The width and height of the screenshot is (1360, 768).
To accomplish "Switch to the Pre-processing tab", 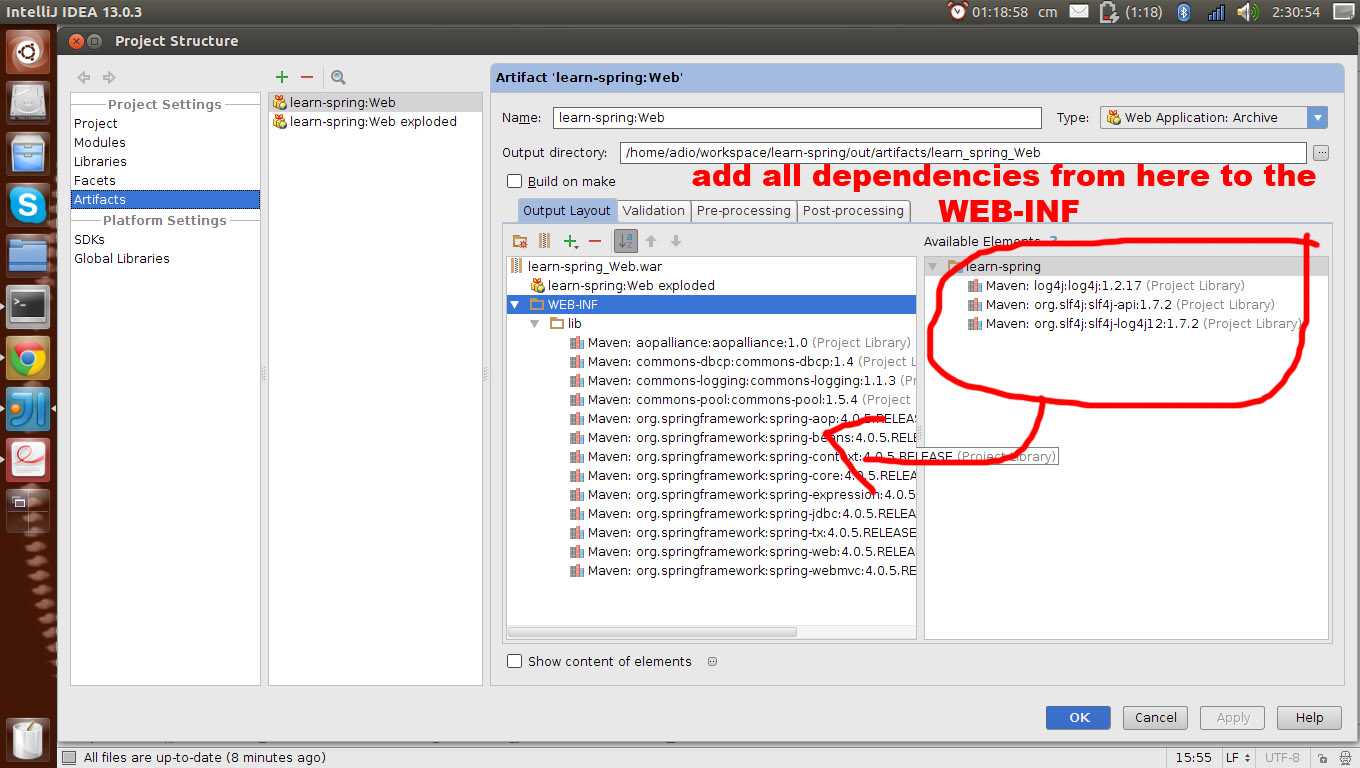I will click(x=744, y=210).
